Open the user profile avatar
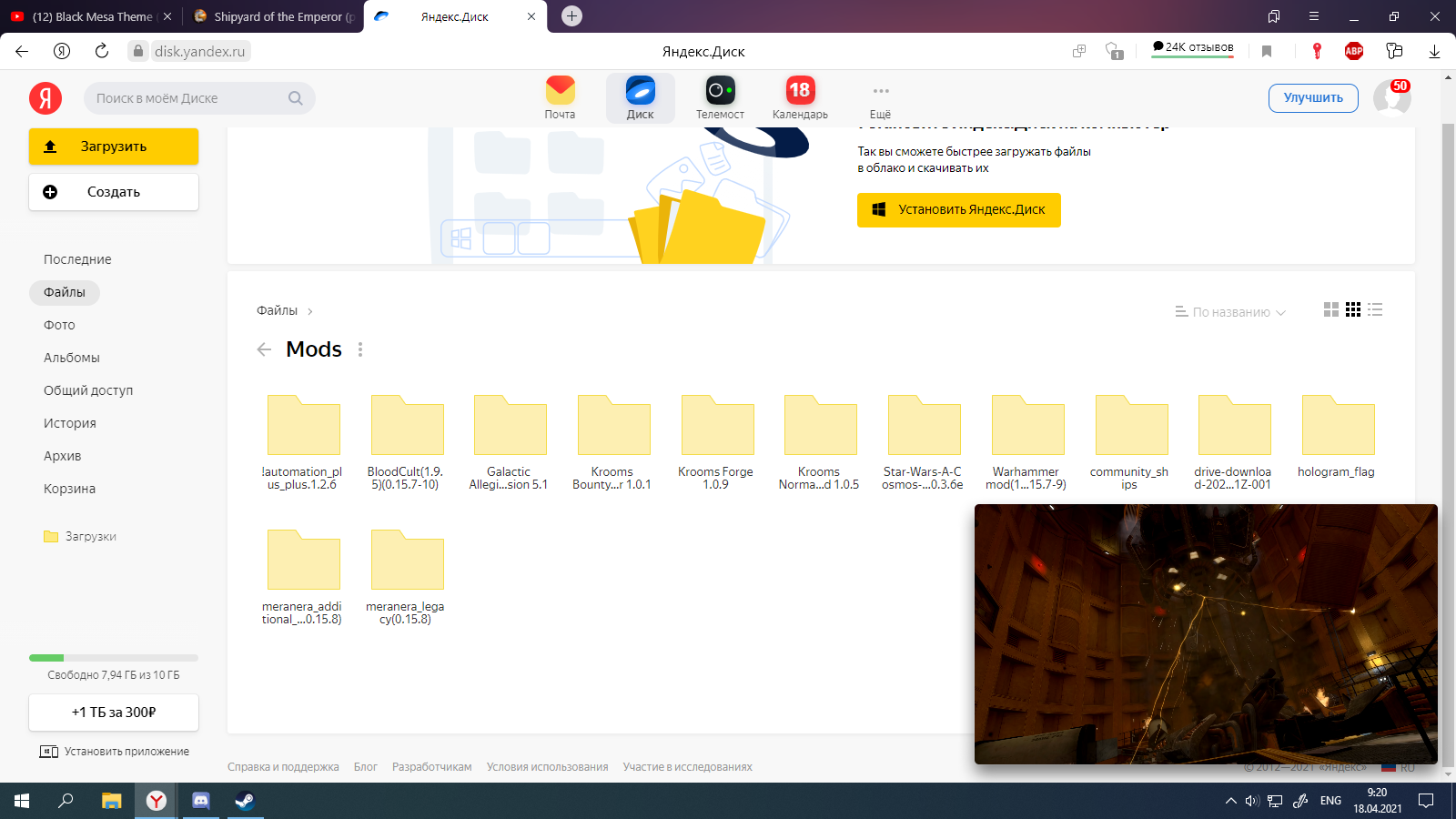The width and height of the screenshot is (1456, 819). pyautogui.click(x=1390, y=98)
